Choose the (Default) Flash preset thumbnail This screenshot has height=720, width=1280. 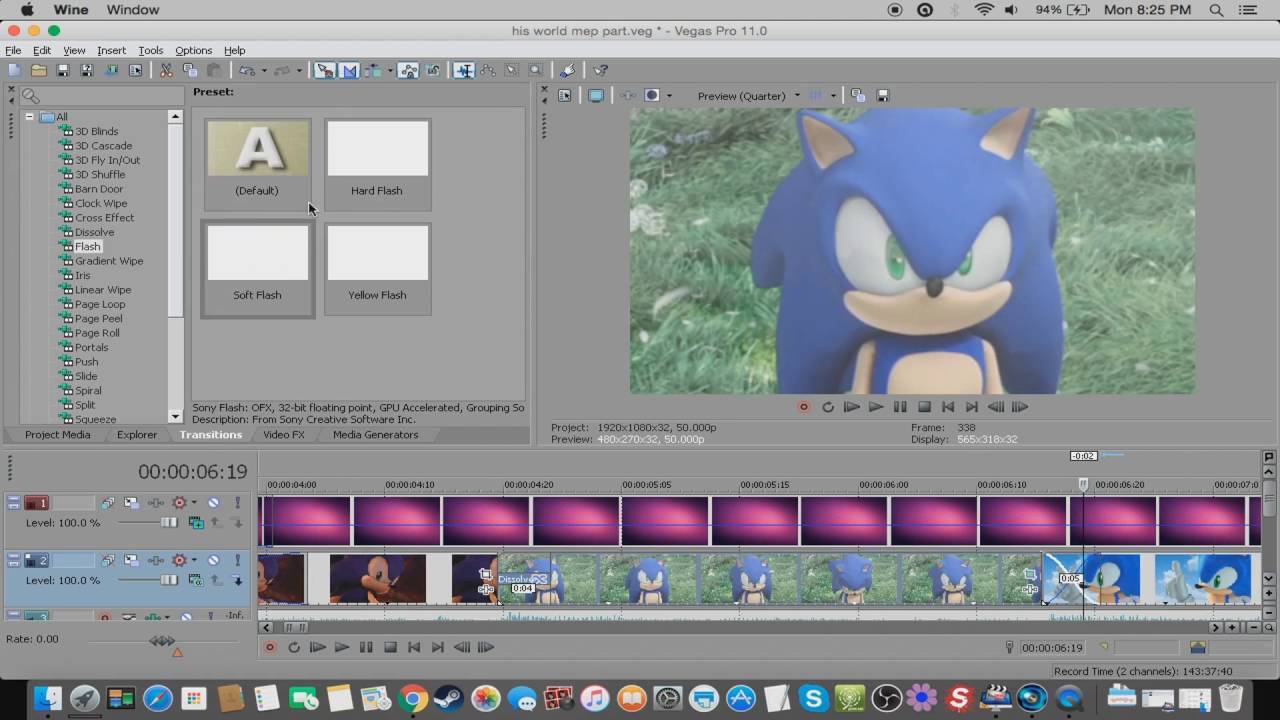(257, 163)
